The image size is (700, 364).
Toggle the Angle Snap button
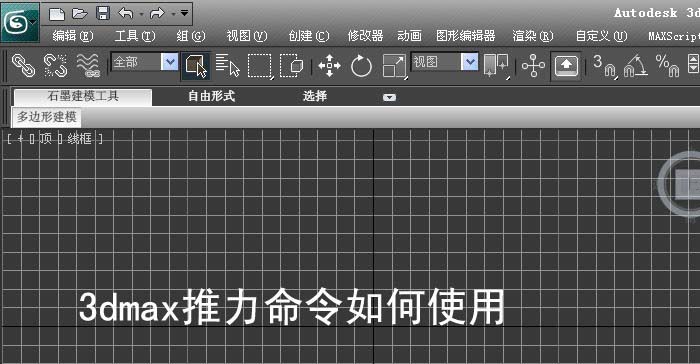636,66
